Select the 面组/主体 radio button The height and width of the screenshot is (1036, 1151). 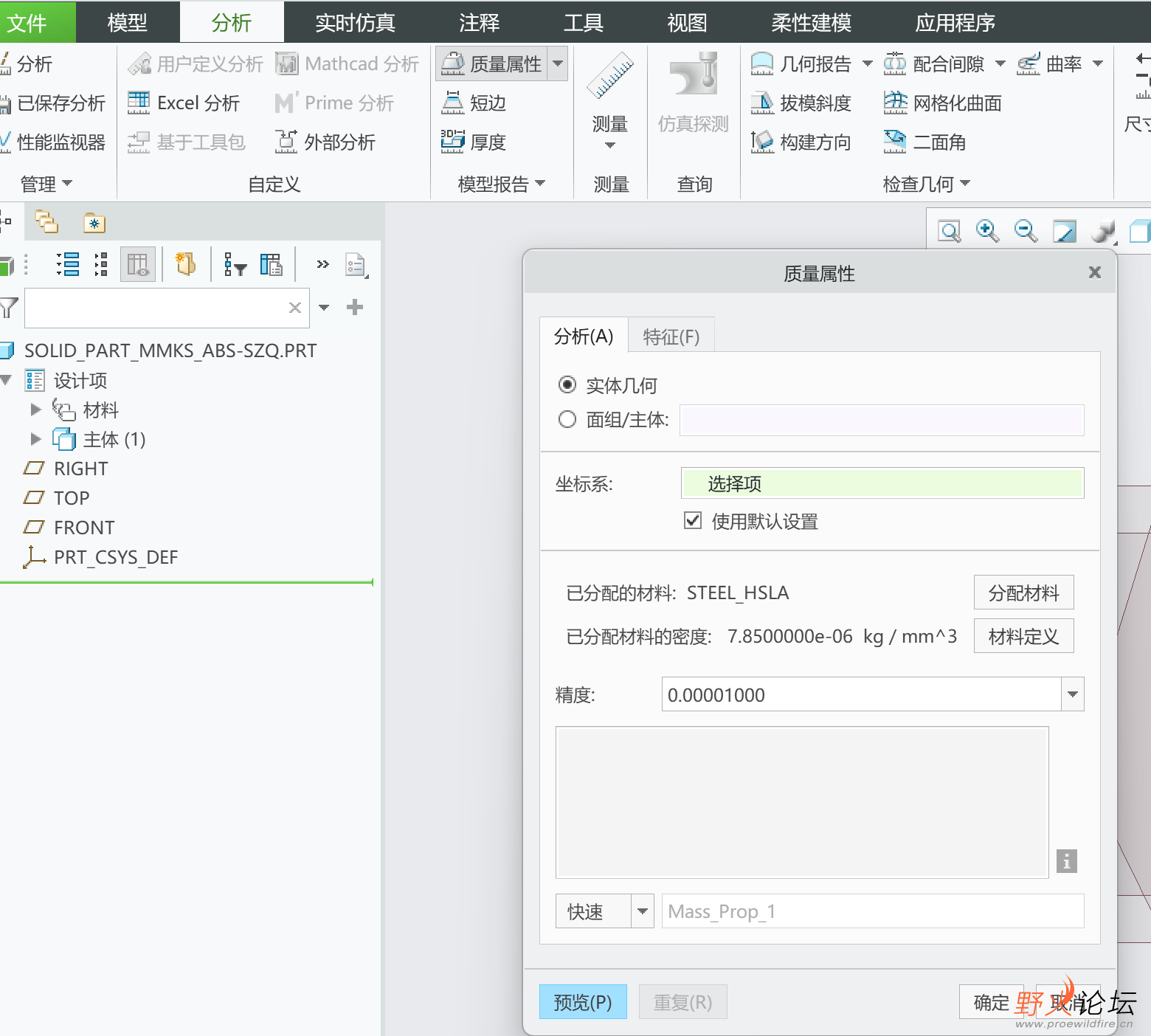567,418
